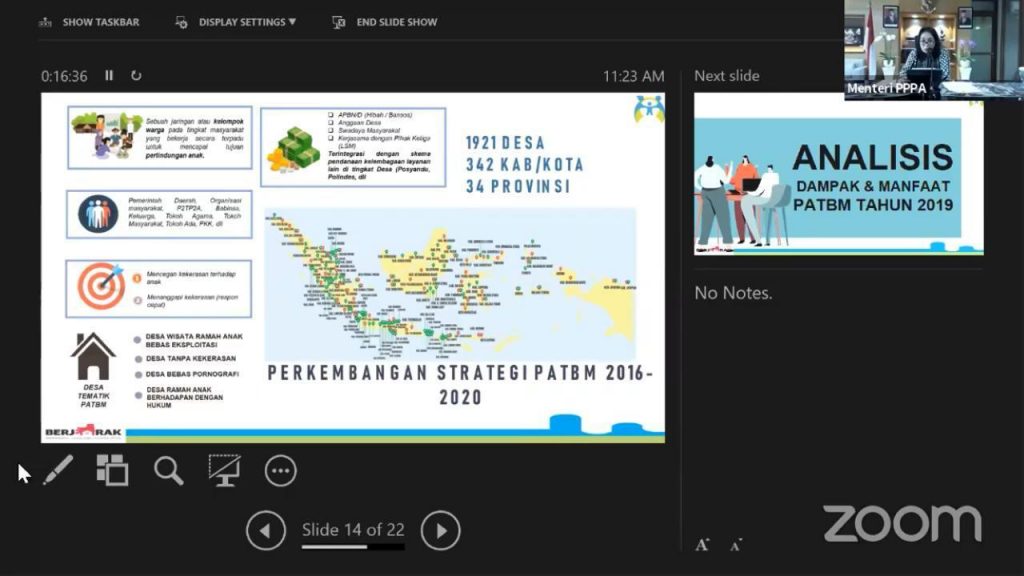Restart the elapsed timer
This screenshot has width=1024, height=576.
click(136, 76)
